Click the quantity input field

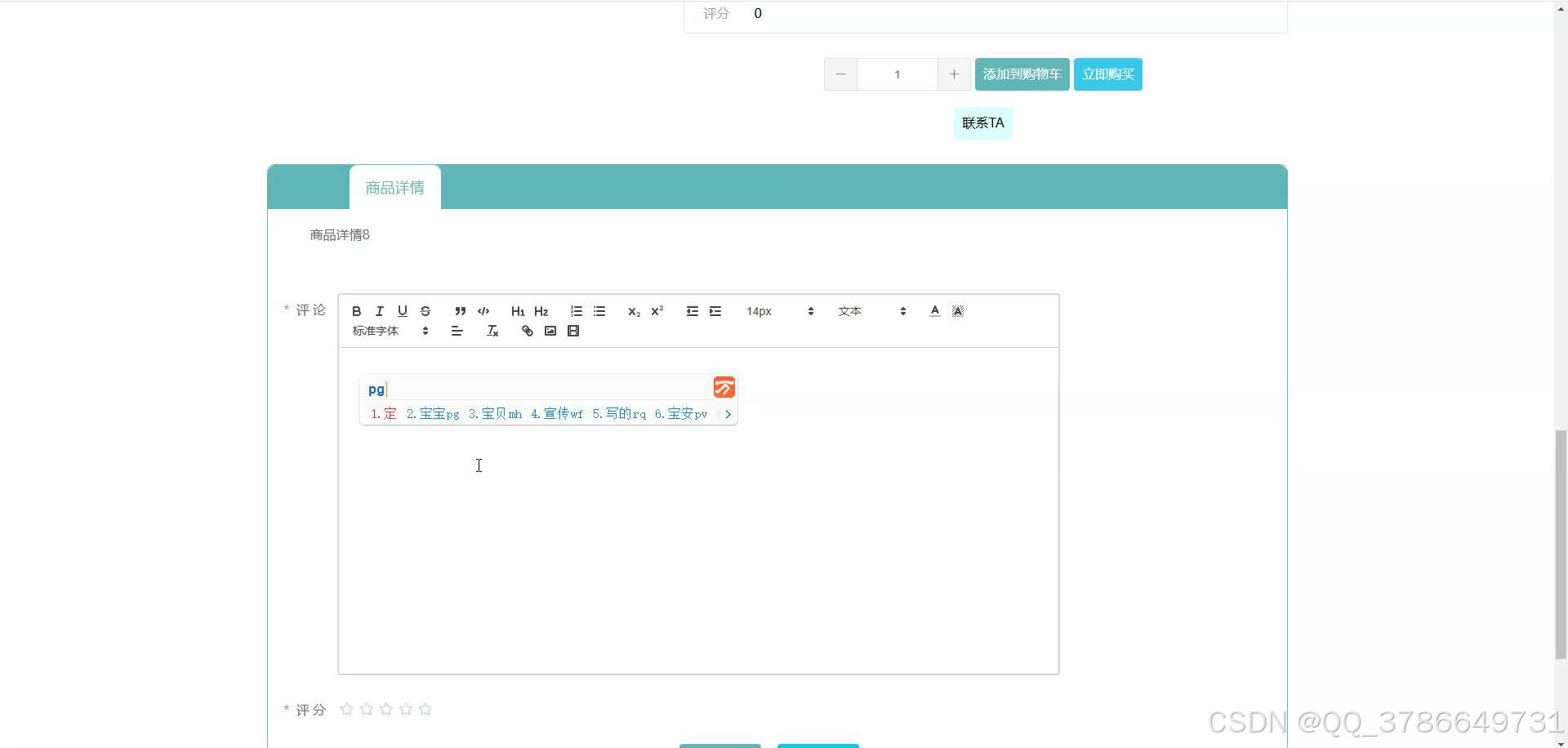[x=897, y=74]
